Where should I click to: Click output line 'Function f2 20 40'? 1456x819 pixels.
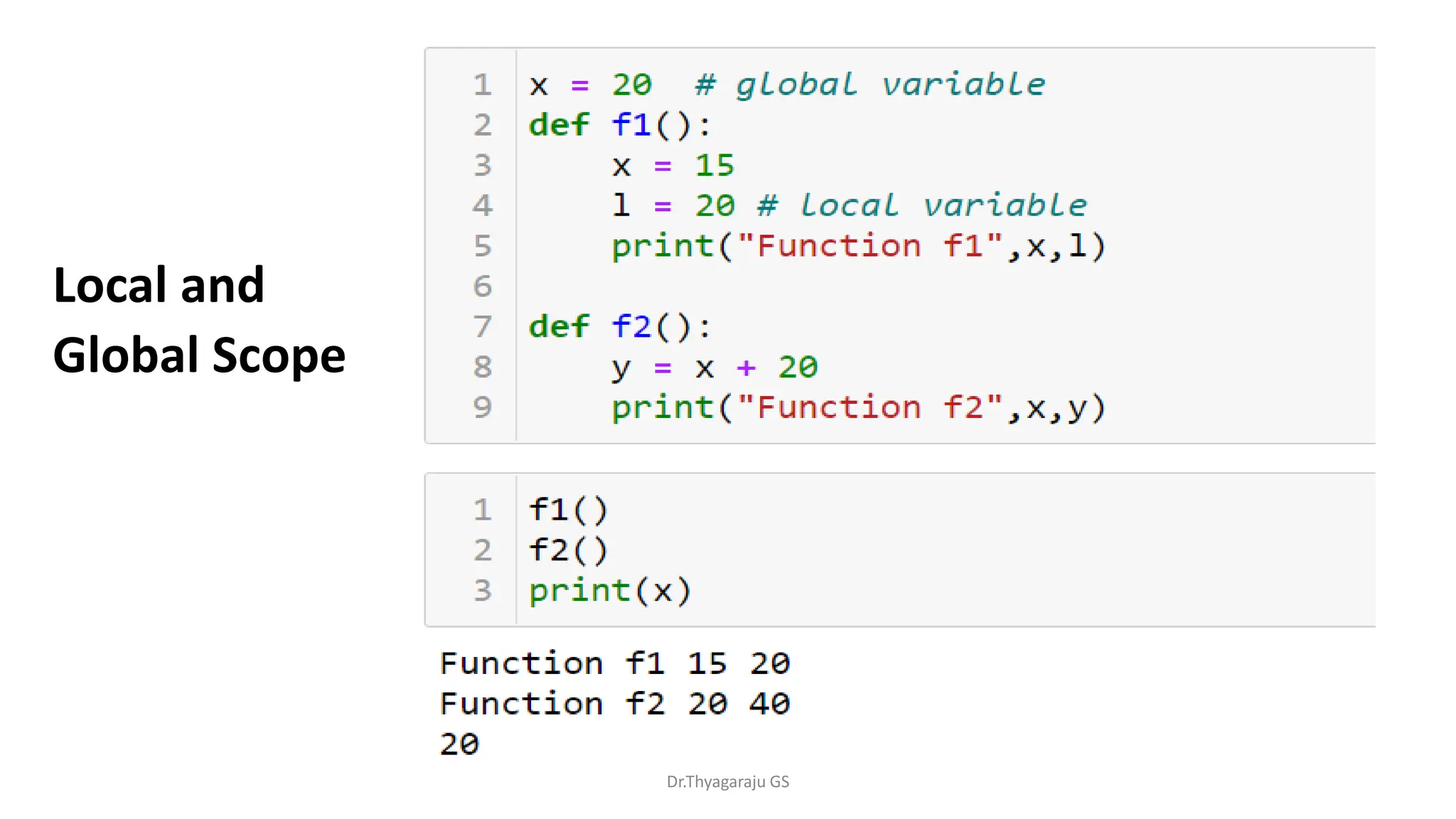[x=615, y=704]
